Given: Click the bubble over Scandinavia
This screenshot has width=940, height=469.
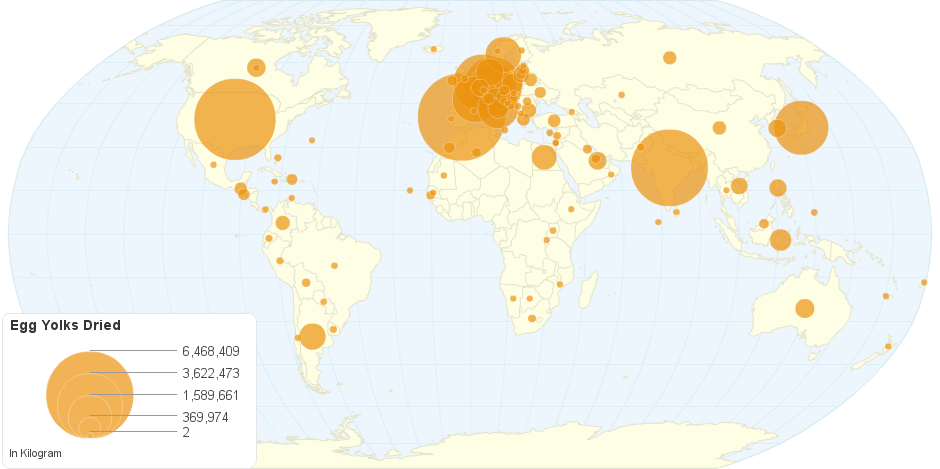Looking at the screenshot, I should point(503,54).
